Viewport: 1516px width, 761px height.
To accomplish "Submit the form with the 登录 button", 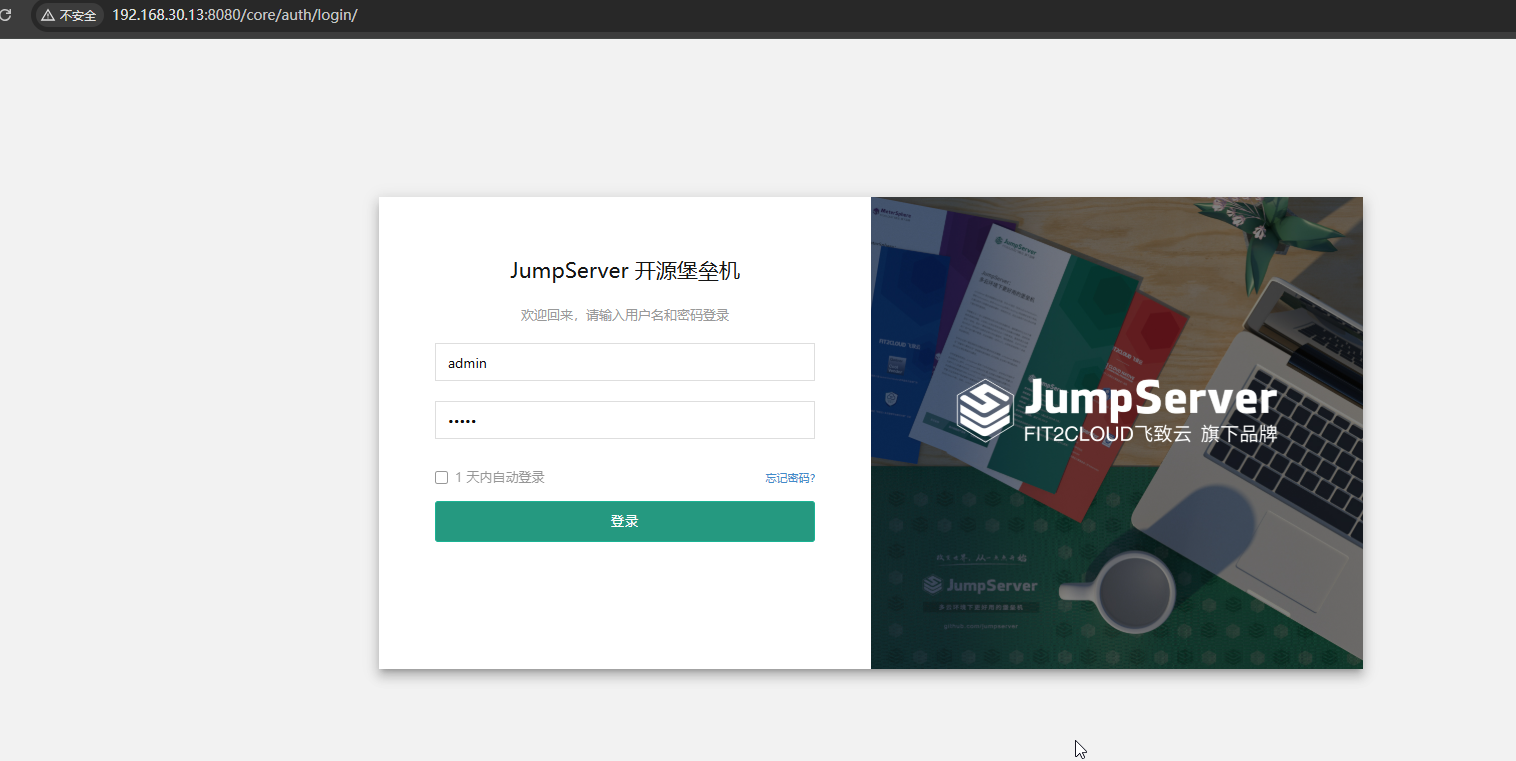I will [624, 521].
